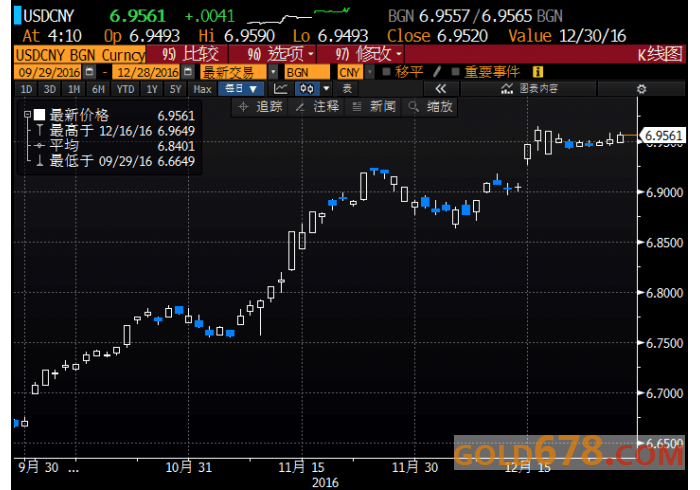Activate 追踪 crosshair track tool
Viewport: 700px width, 490px height.
tap(261, 107)
